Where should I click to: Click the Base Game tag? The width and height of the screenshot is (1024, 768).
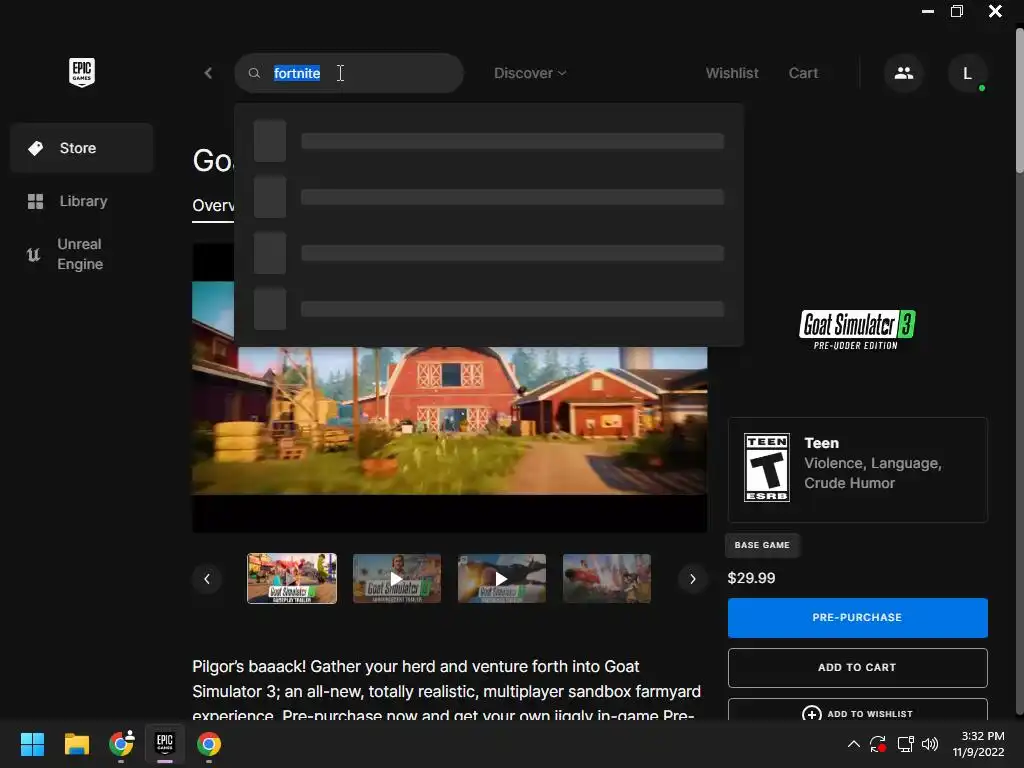[762, 545]
